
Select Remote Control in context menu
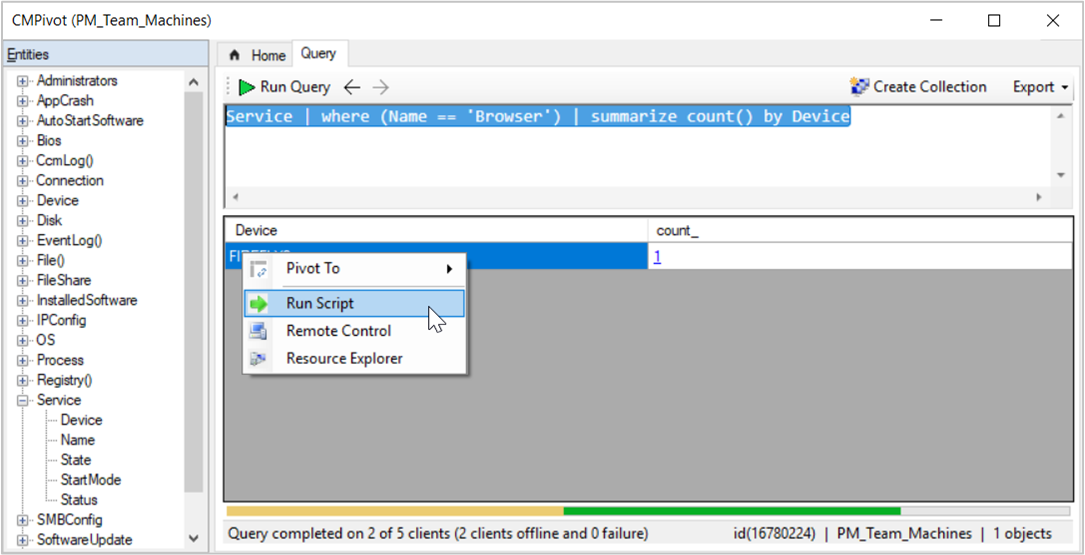[354, 331]
